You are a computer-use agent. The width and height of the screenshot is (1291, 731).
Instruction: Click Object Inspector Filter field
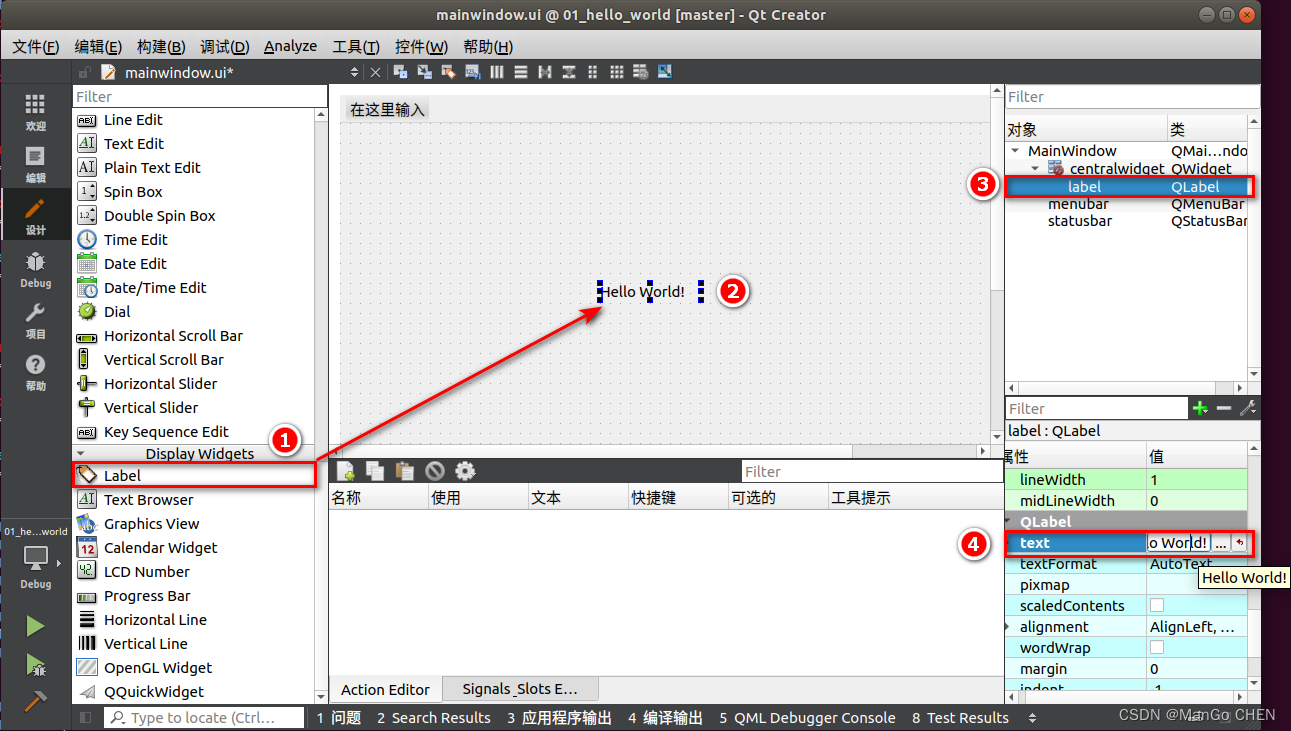[x=1132, y=97]
